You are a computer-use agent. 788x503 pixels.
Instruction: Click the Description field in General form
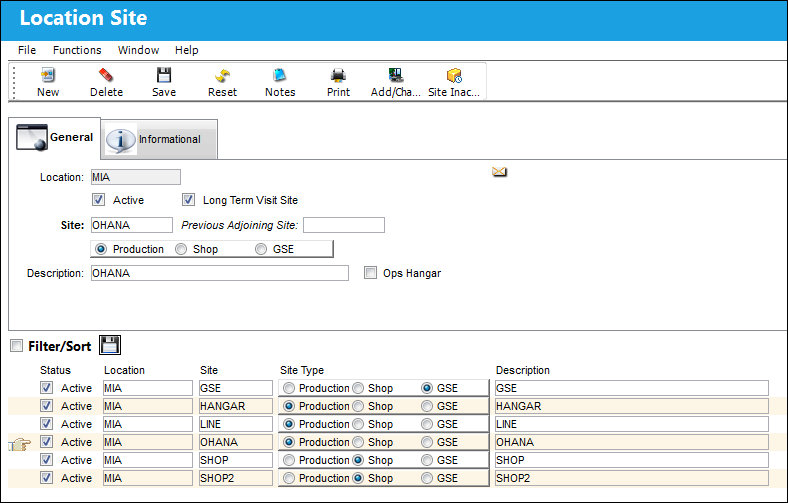pyautogui.click(x=220, y=273)
